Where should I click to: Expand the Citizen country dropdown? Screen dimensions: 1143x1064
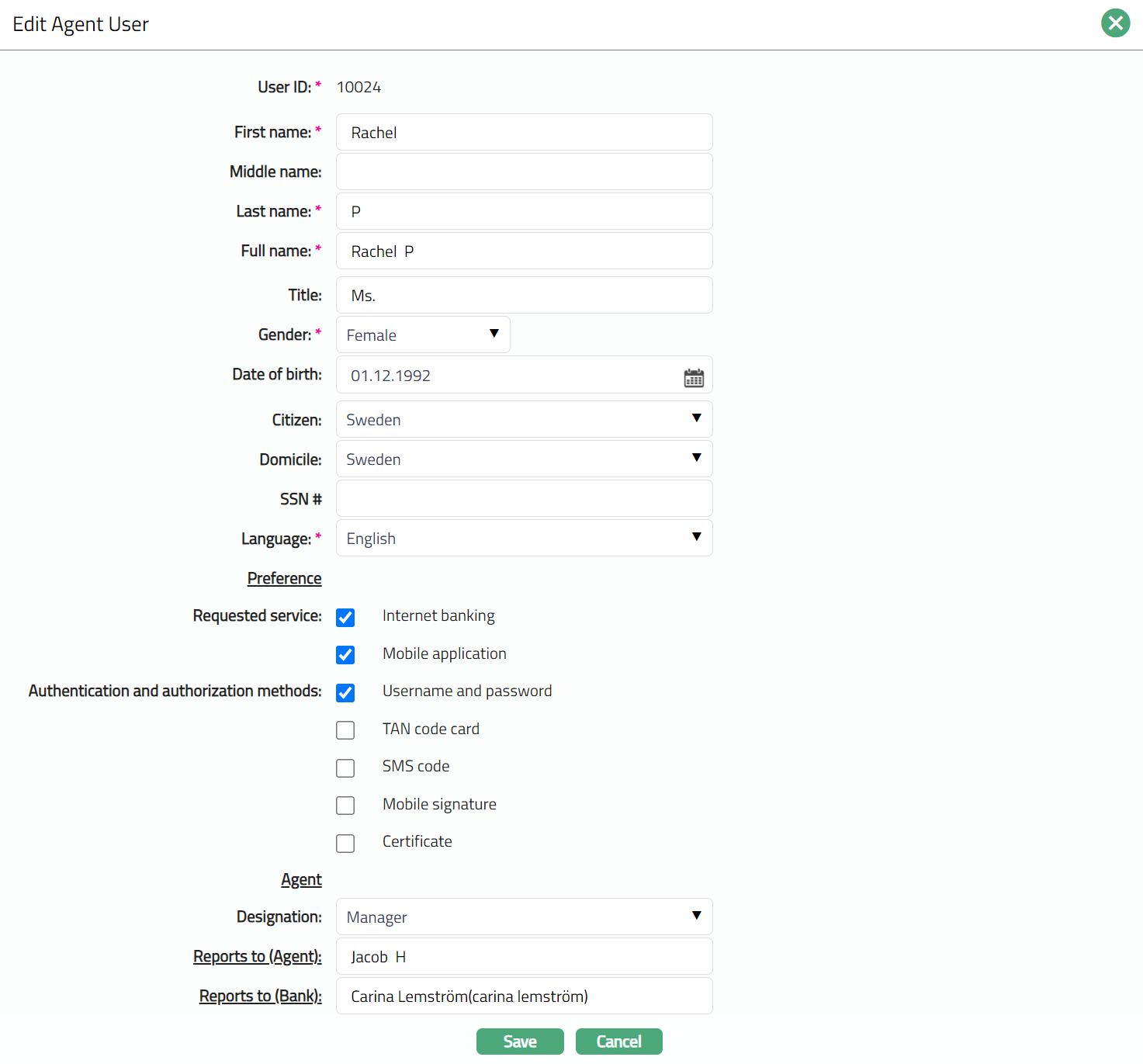524,420
